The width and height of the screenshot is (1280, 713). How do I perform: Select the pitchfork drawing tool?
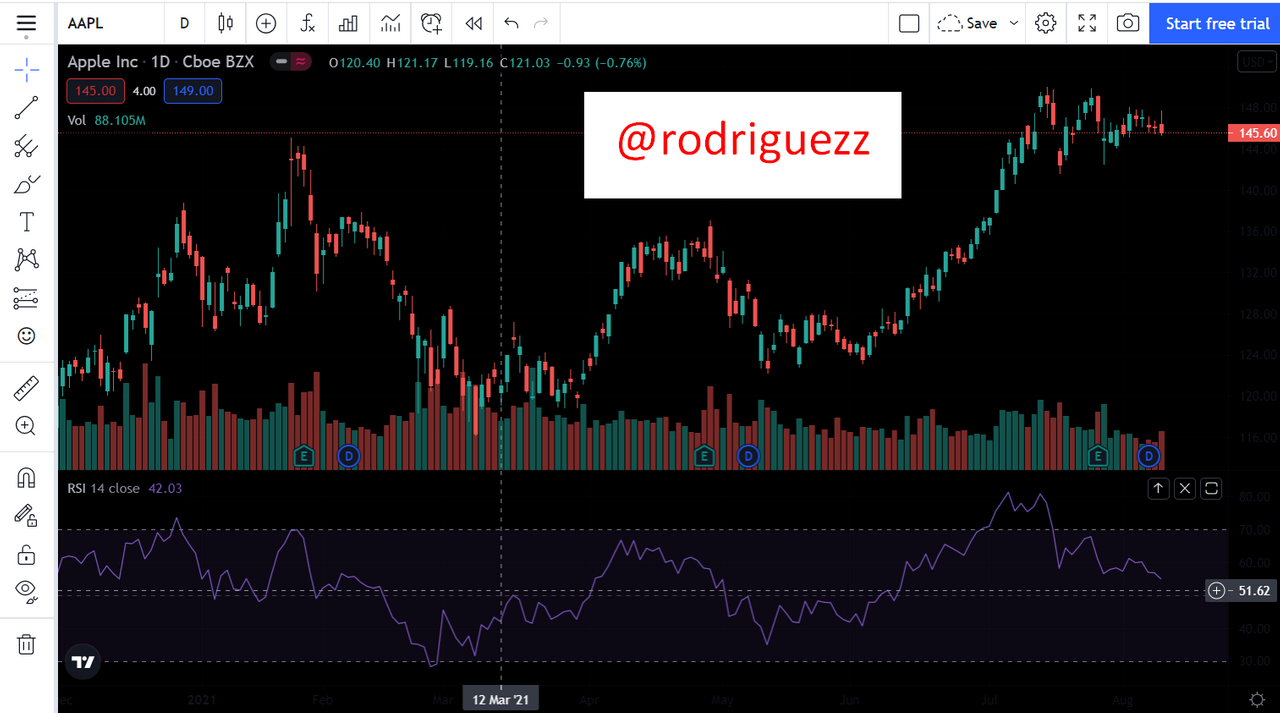(x=27, y=146)
